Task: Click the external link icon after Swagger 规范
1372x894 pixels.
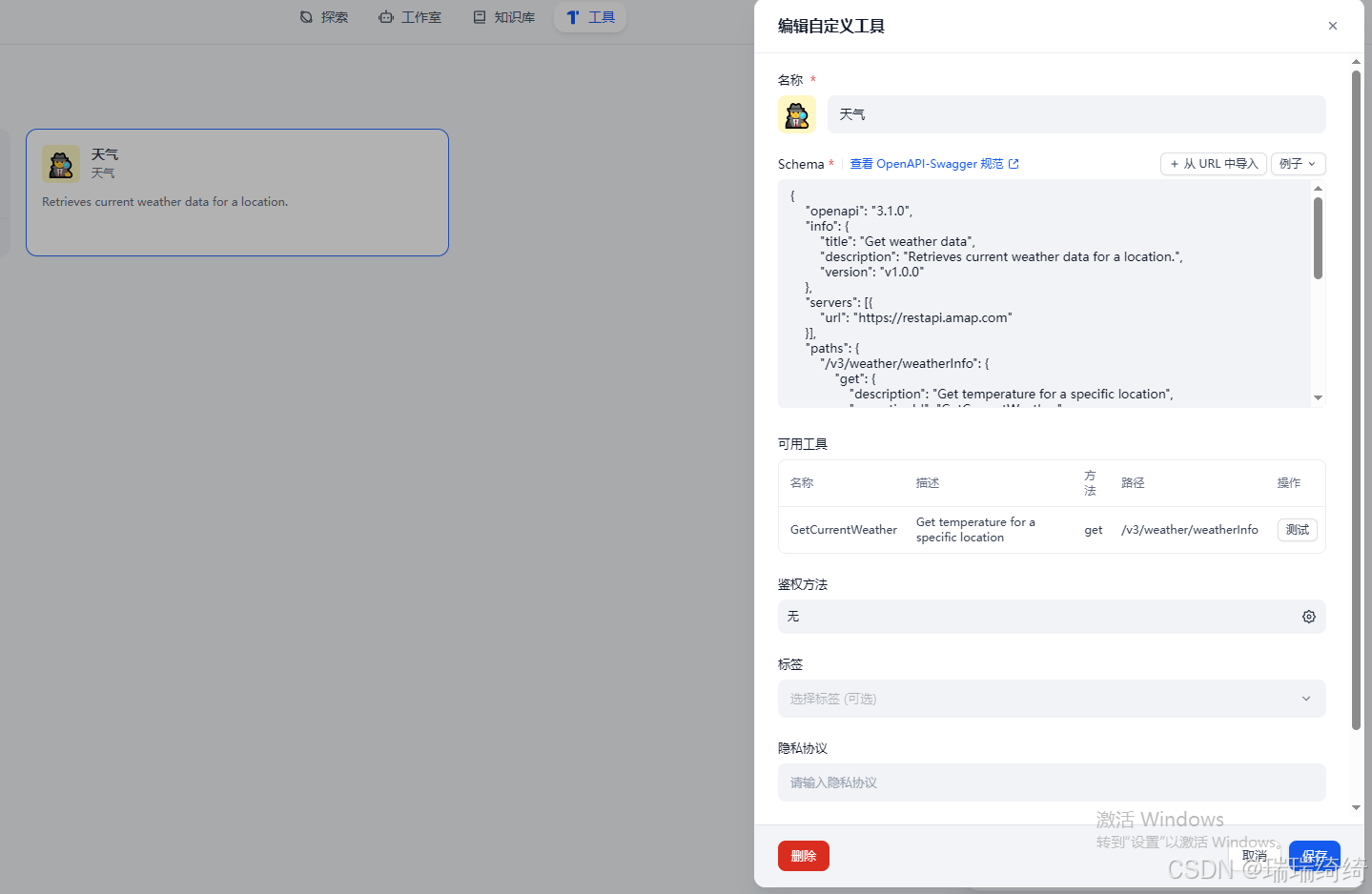Action: pos(1013,163)
